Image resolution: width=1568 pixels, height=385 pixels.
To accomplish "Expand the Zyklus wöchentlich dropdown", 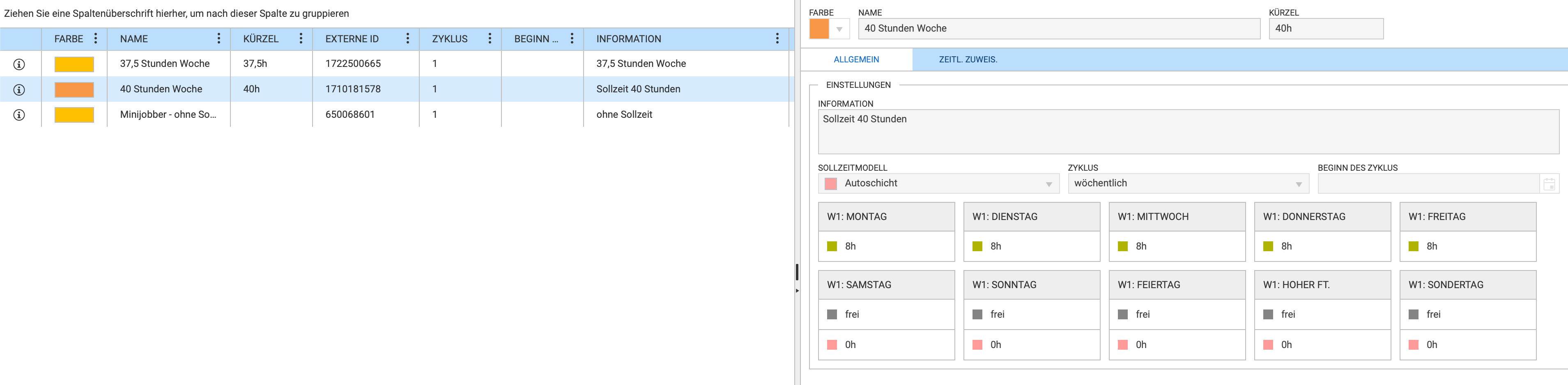I will (x=1298, y=184).
